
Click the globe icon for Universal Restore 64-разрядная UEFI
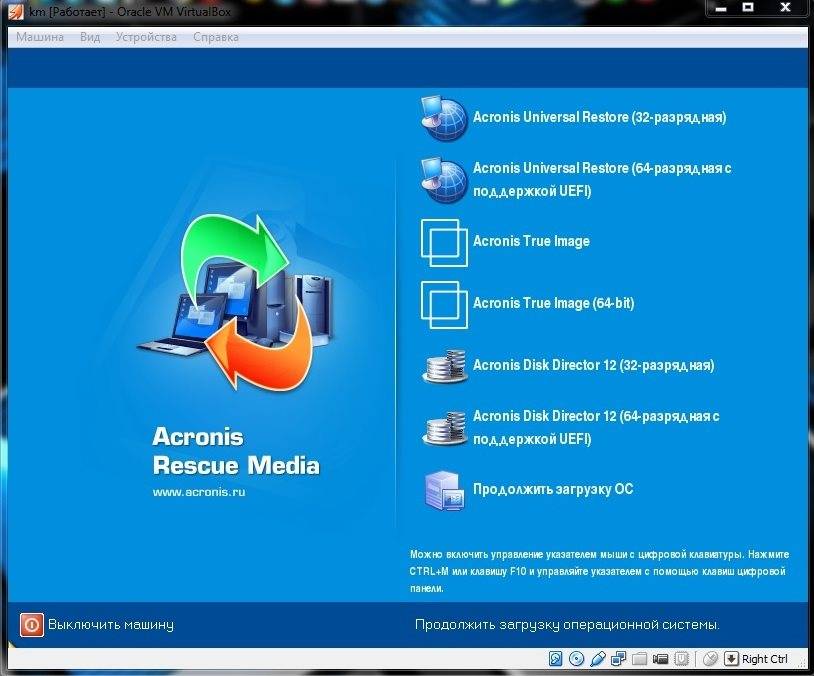coord(444,180)
